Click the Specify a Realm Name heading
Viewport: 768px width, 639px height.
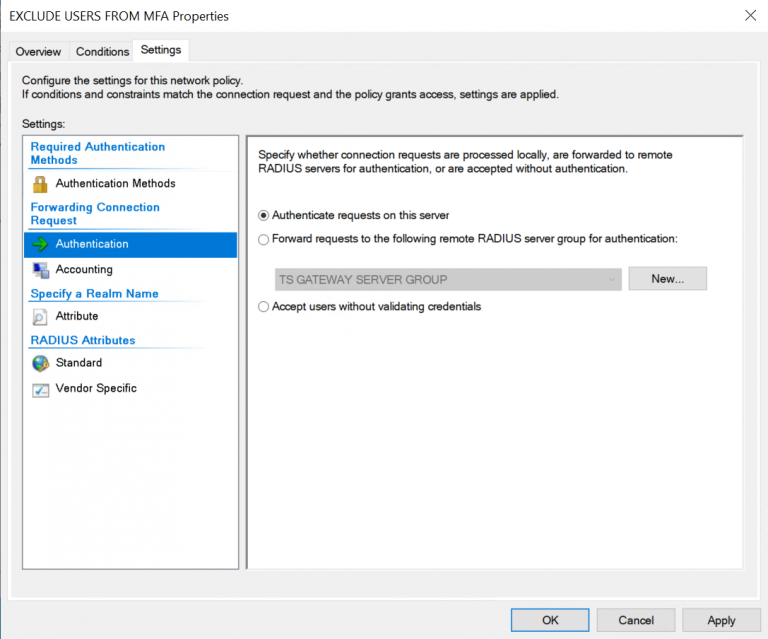[x=95, y=294]
